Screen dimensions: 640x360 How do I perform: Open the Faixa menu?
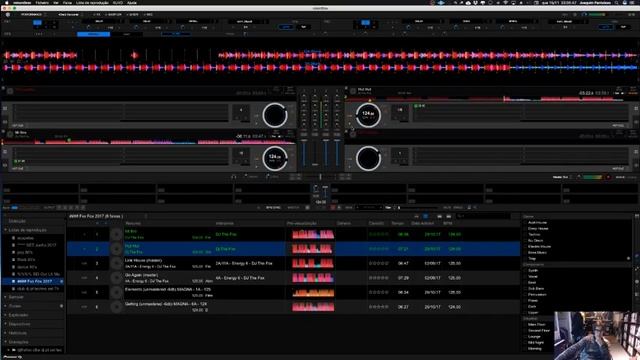(x=67, y=2)
